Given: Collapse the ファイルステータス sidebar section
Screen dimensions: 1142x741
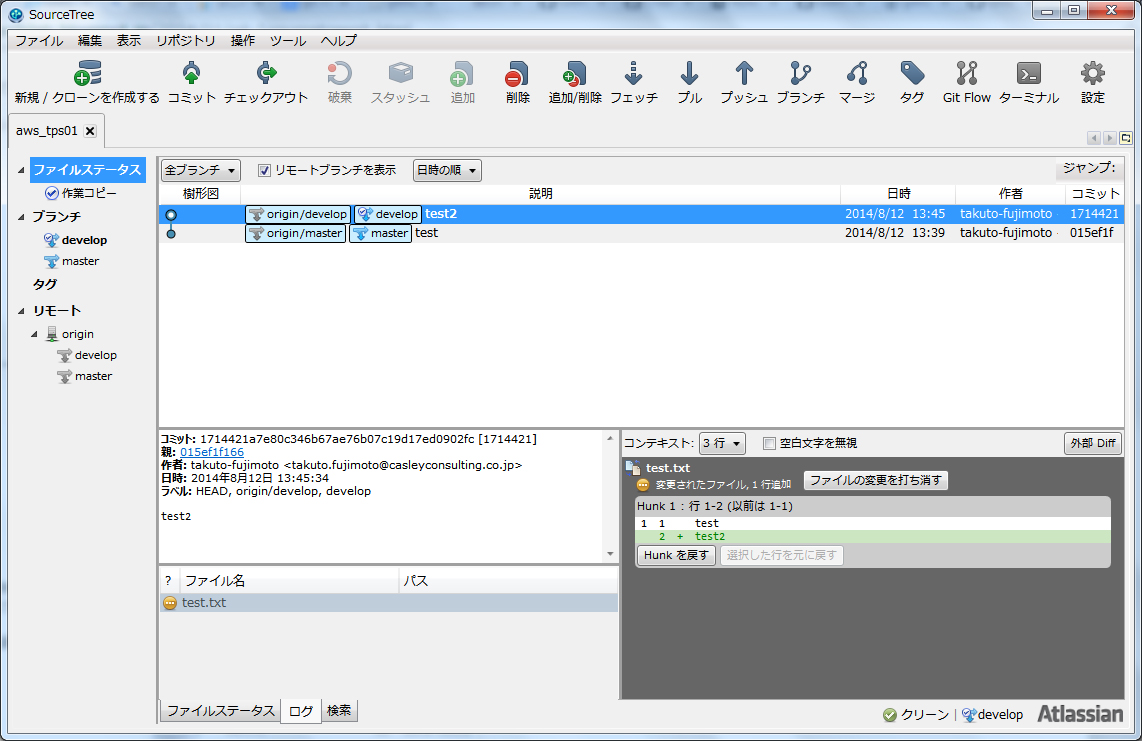Looking at the screenshot, I should coord(21,170).
